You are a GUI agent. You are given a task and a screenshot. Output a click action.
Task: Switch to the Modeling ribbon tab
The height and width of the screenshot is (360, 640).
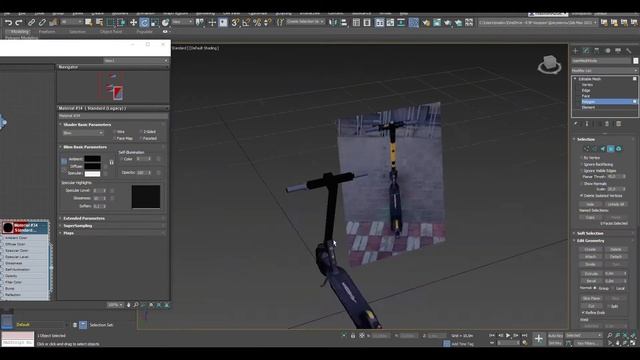[19, 31]
